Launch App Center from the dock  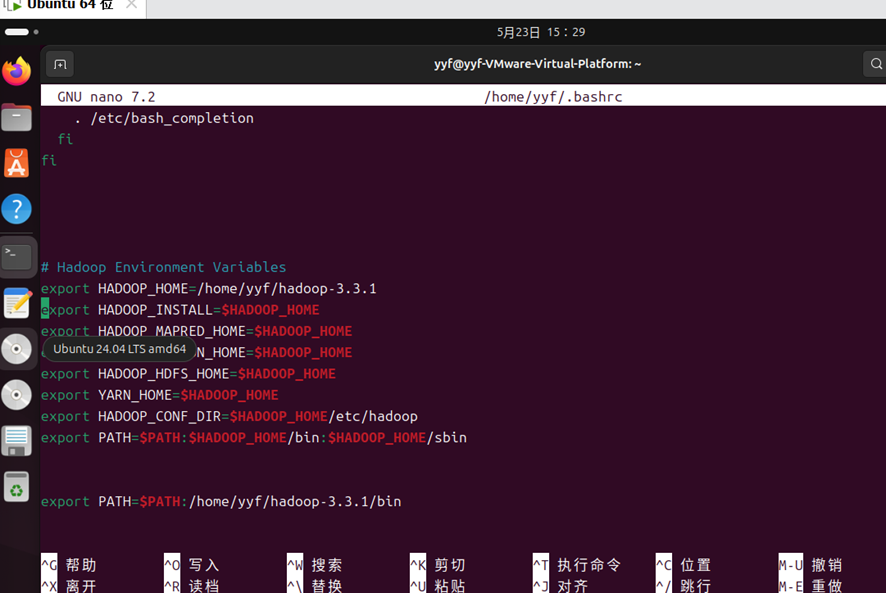[x=17, y=163]
